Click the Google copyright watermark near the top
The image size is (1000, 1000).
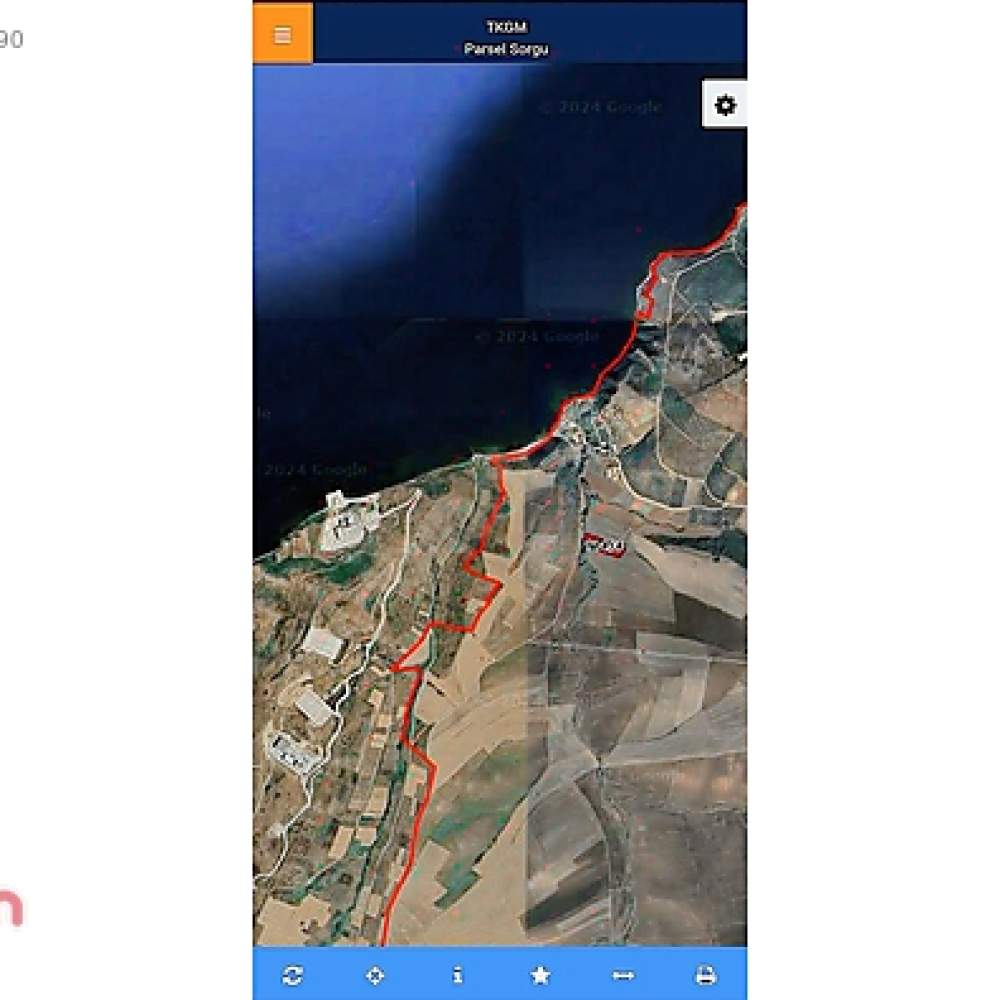point(601,107)
